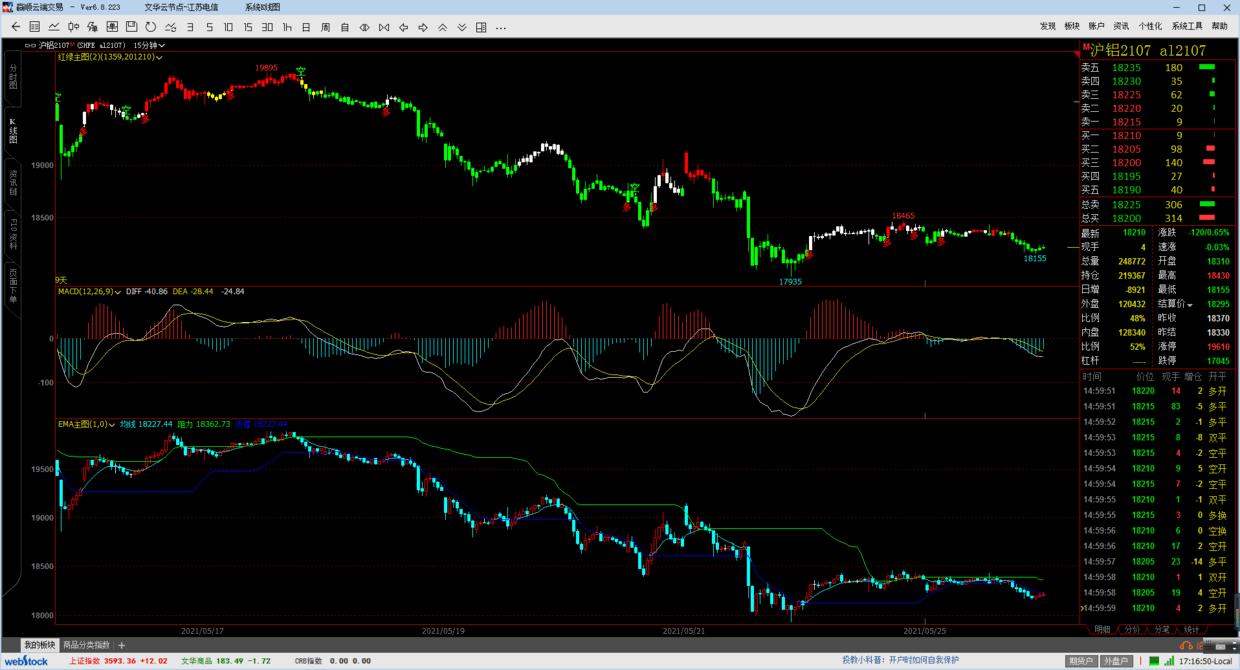Set the period to 1 hour

click(287, 27)
